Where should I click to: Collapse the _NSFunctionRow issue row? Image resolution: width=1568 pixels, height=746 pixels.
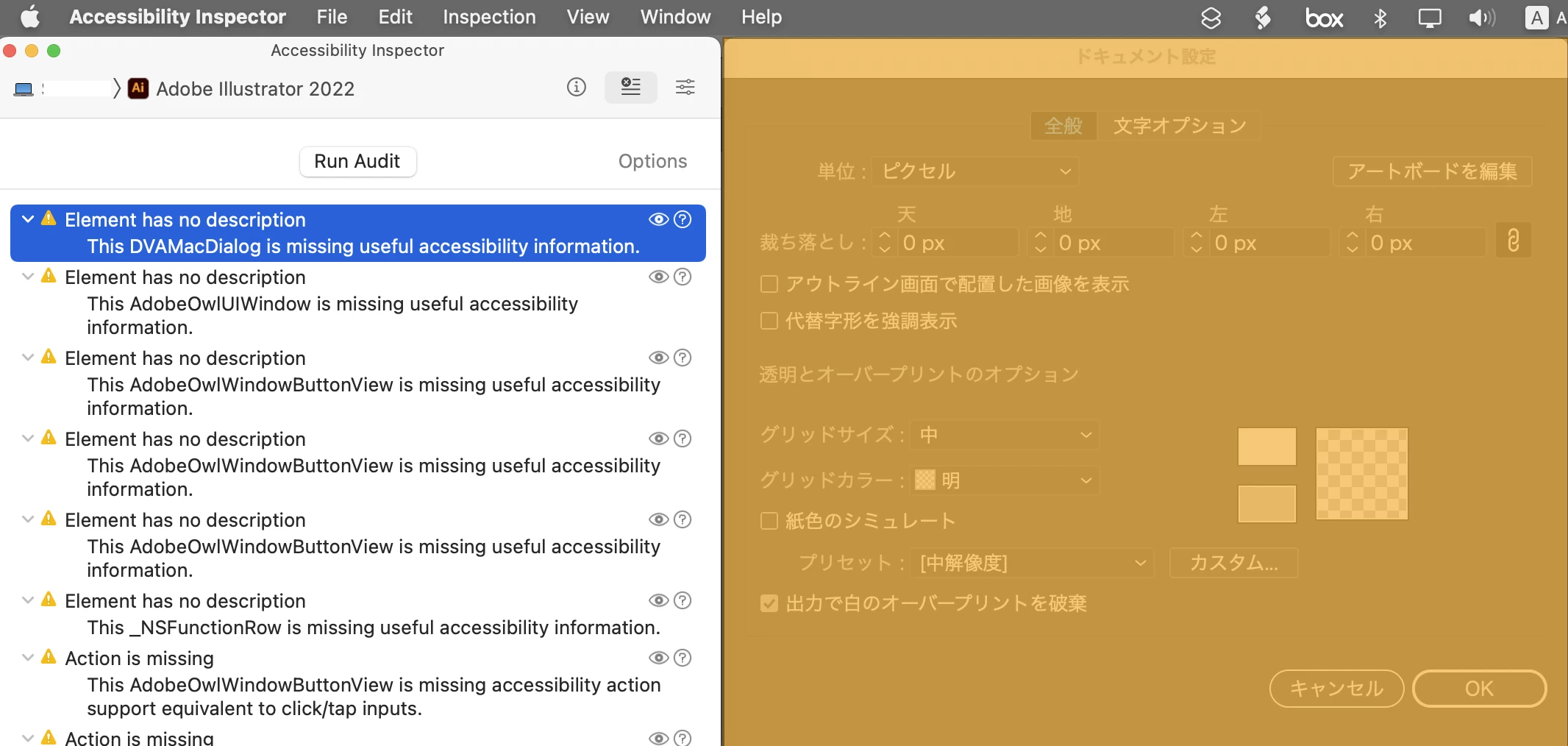[28, 600]
